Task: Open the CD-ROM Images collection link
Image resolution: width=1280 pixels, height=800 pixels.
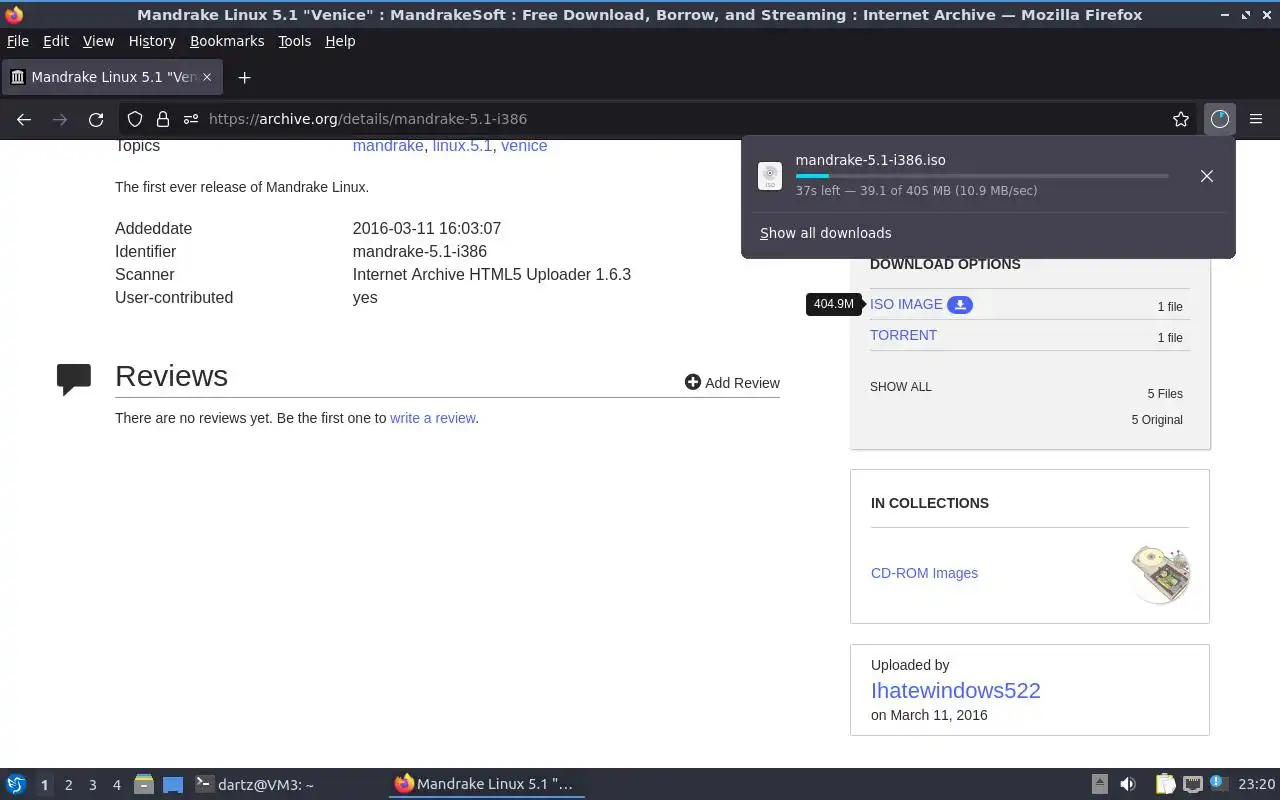Action: point(924,573)
